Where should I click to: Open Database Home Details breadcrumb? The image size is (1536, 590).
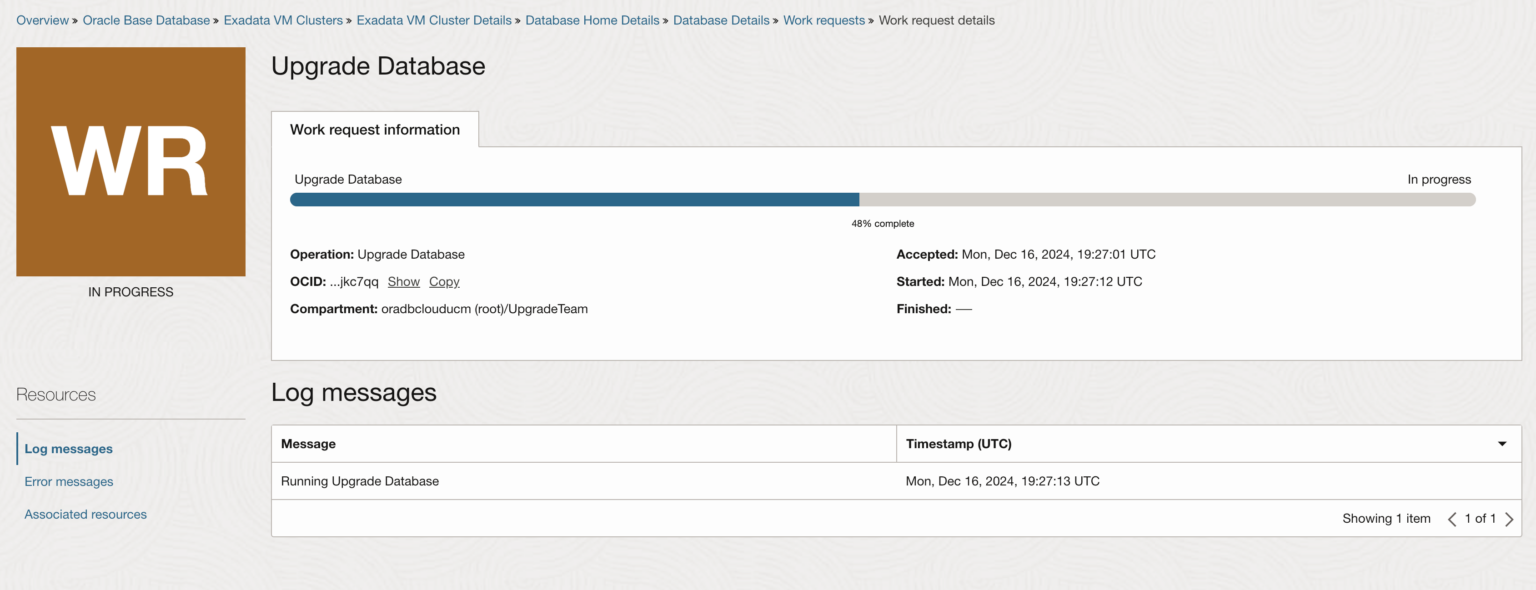tap(592, 20)
